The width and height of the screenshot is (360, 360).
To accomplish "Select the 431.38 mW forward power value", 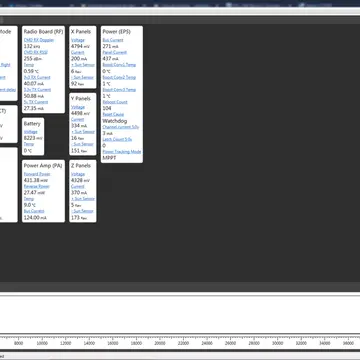I will (36, 180).
